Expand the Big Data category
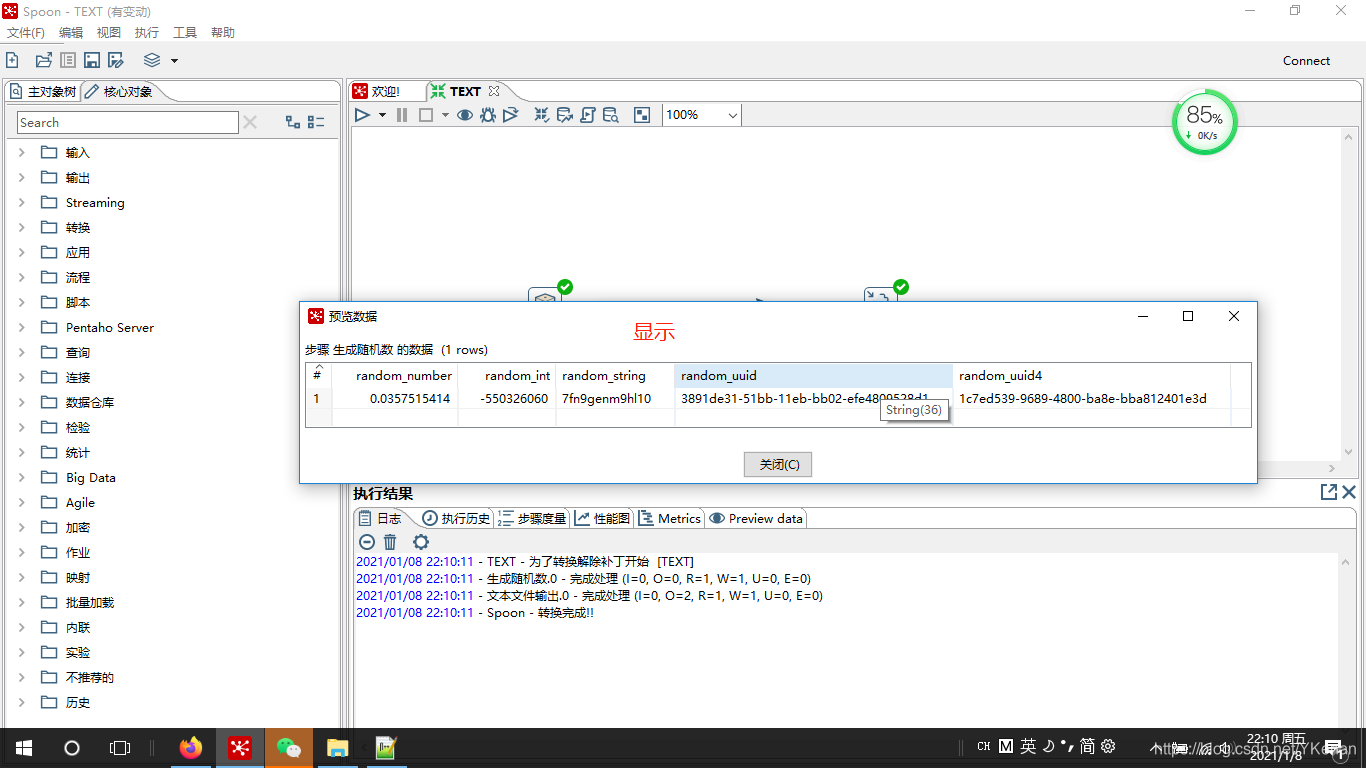Image resolution: width=1366 pixels, height=768 pixels. [x=22, y=477]
